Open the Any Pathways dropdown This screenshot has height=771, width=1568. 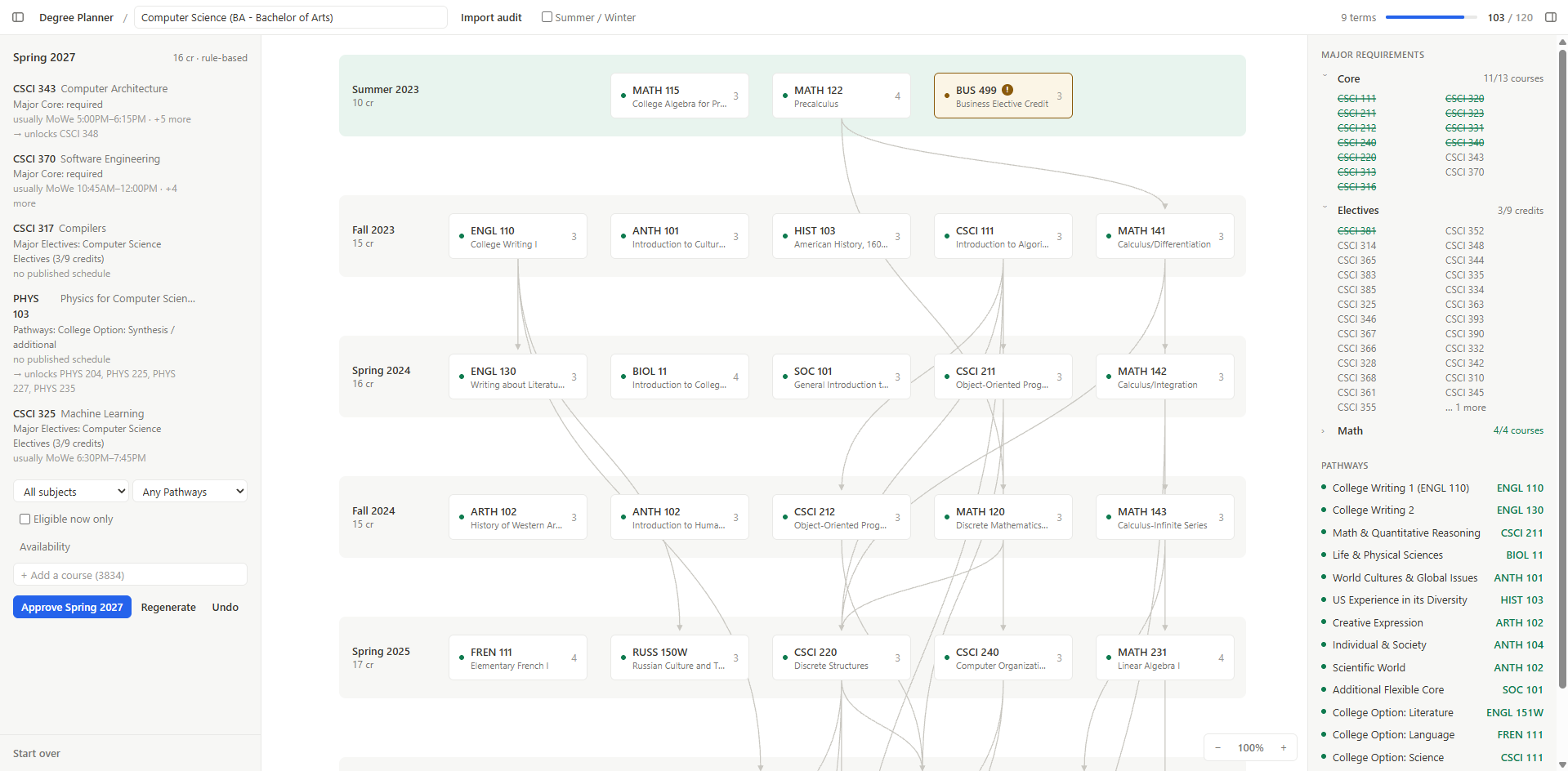pyautogui.click(x=190, y=491)
